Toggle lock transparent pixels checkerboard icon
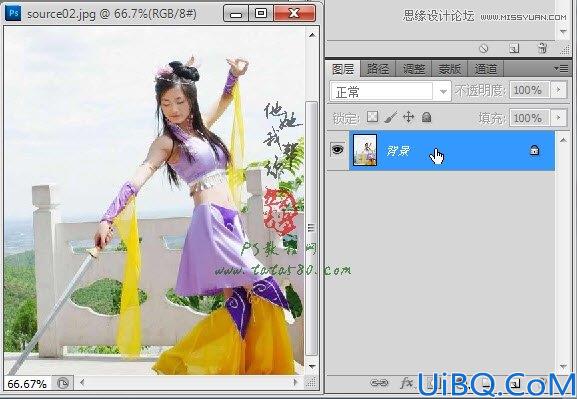 (372, 117)
